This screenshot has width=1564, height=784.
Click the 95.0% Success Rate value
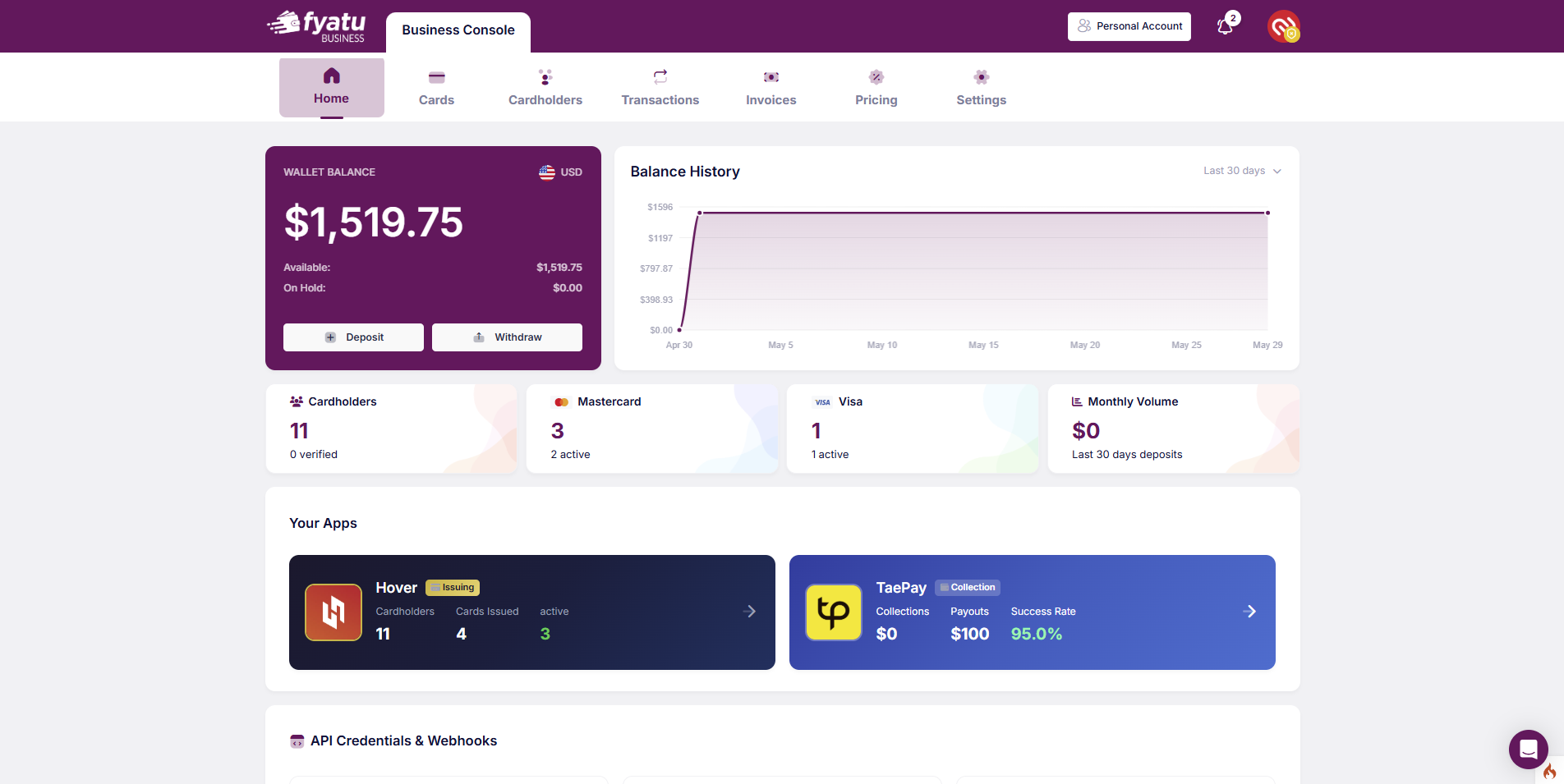coord(1037,634)
